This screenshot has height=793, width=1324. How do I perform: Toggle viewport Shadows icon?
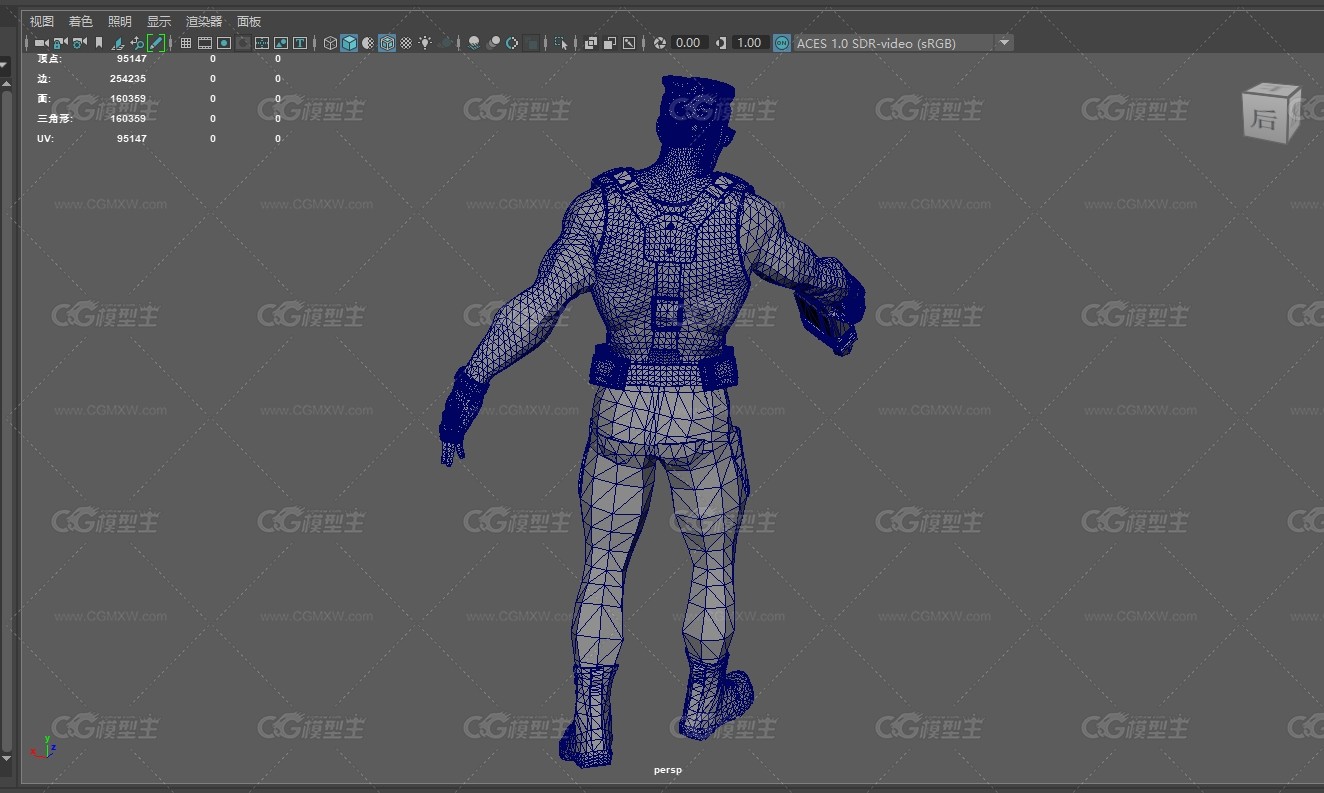pos(446,43)
